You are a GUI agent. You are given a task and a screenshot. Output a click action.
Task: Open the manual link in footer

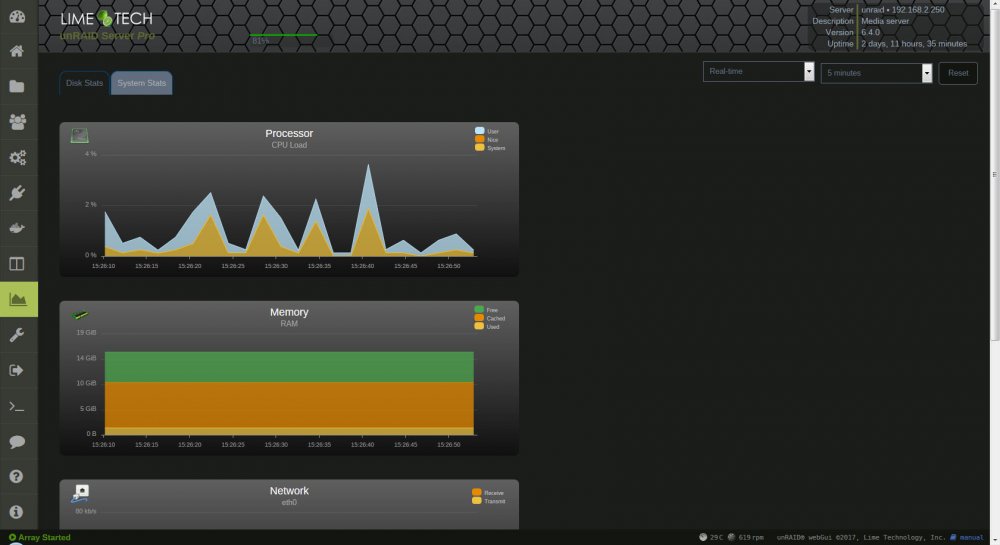pos(971,537)
